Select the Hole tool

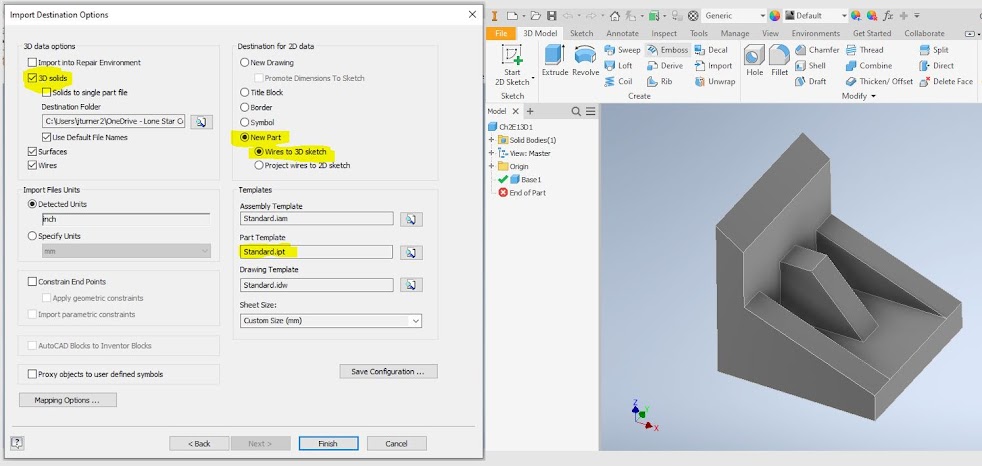coord(755,61)
